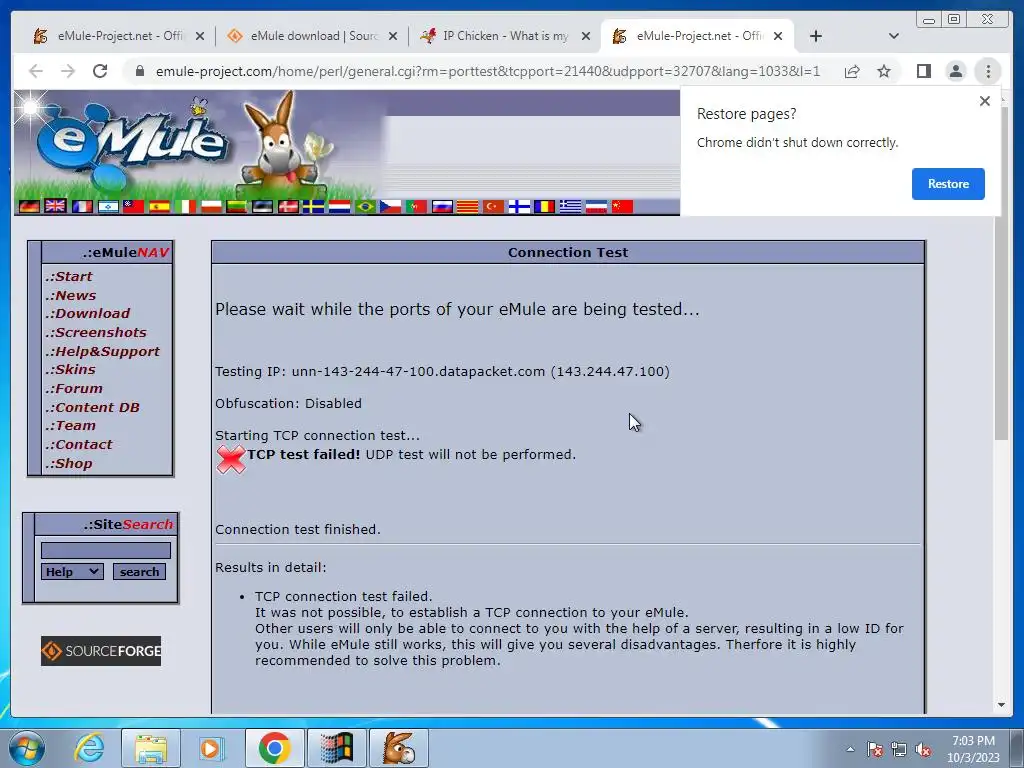Open Internet Explorer from taskbar

[89, 748]
